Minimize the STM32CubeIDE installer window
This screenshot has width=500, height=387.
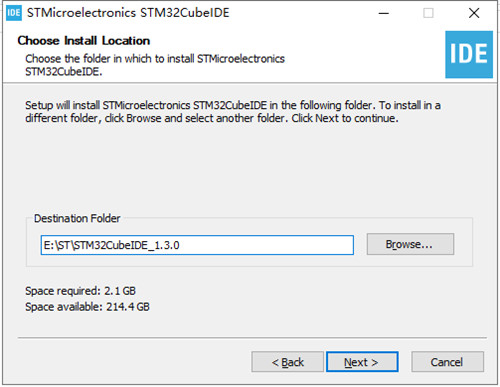(x=384, y=13)
